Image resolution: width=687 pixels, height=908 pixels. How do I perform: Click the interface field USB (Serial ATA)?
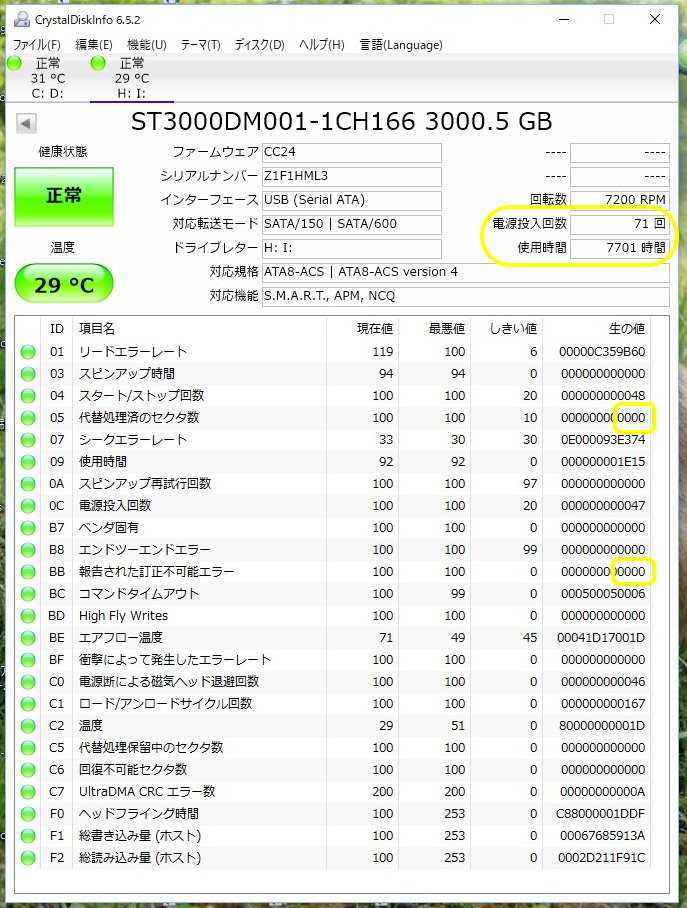pyautogui.click(x=352, y=200)
